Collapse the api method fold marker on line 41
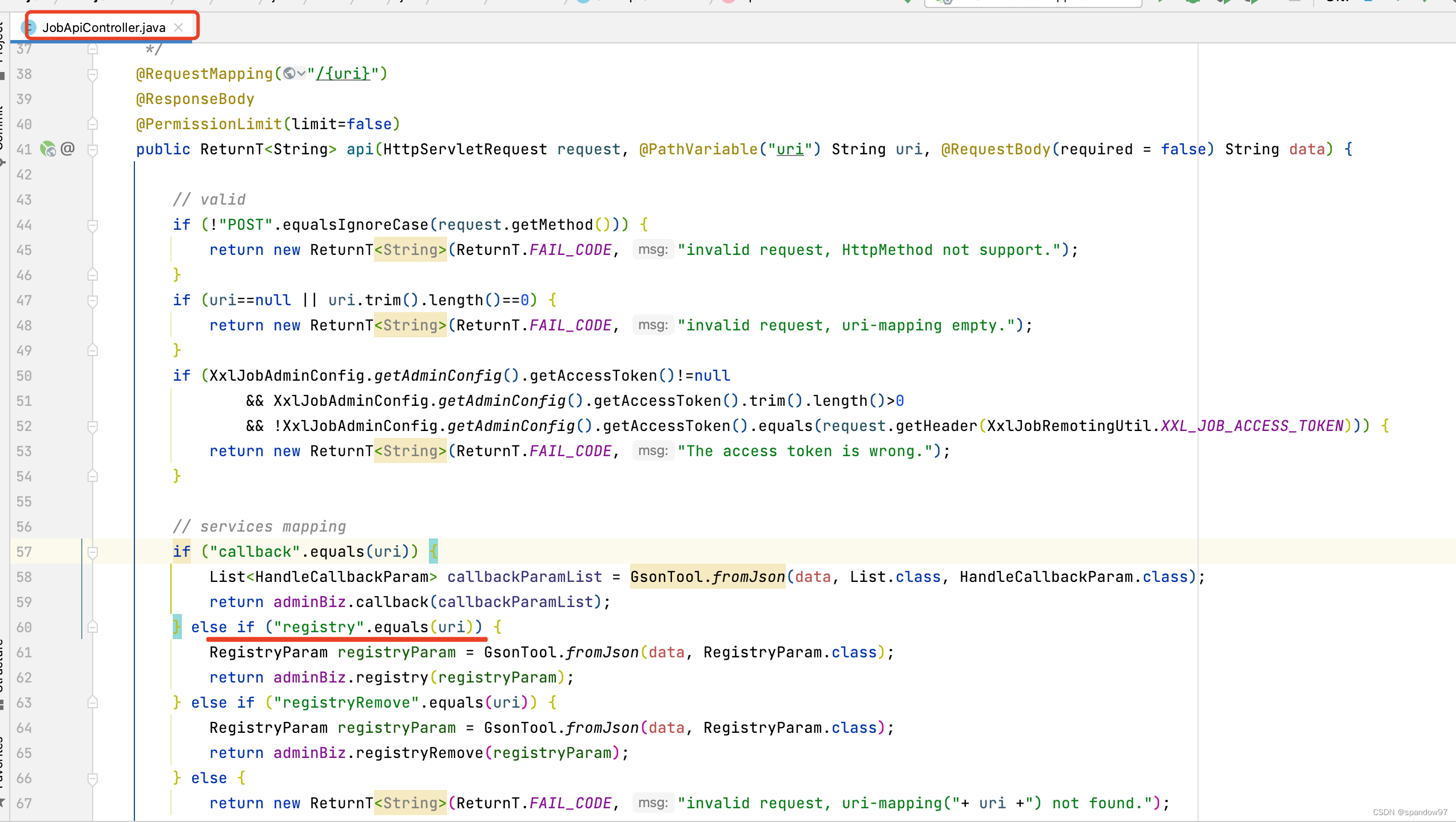Viewport: 1456px width, 822px height. 93,149
